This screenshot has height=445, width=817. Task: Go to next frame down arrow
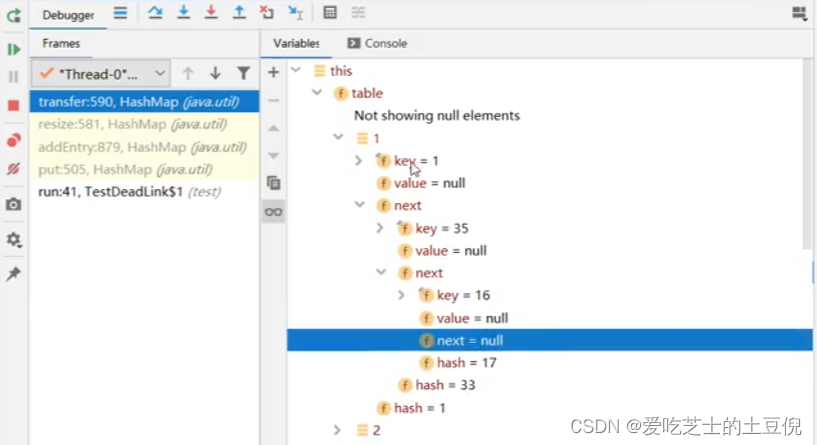point(215,73)
